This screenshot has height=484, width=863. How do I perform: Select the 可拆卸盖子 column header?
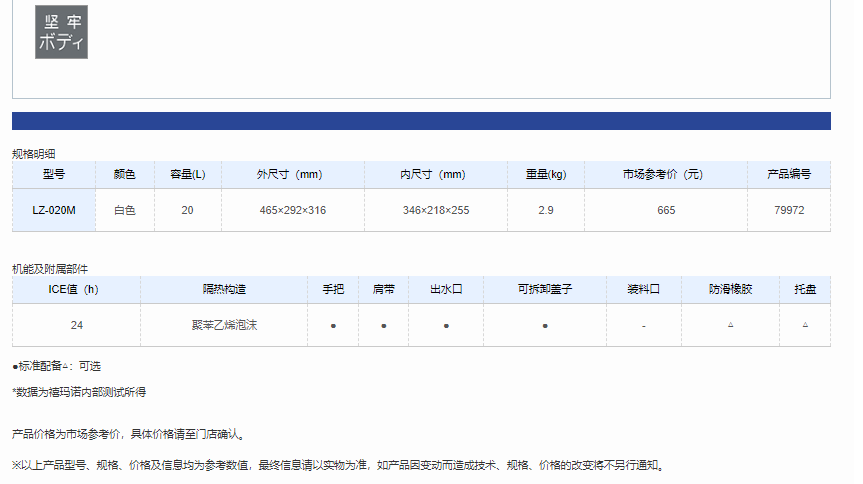coord(545,290)
